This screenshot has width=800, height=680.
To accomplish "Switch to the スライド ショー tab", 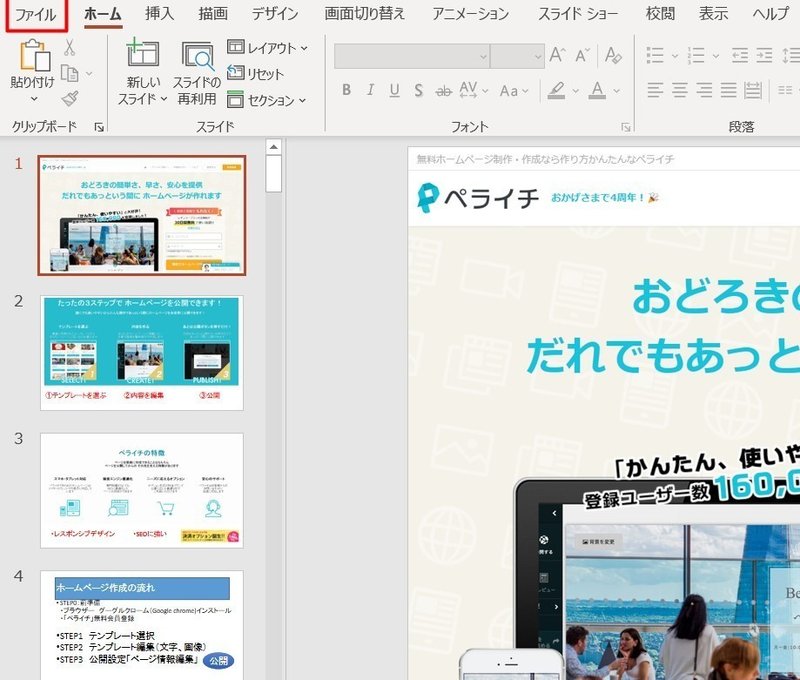I will click(x=578, y=13).
